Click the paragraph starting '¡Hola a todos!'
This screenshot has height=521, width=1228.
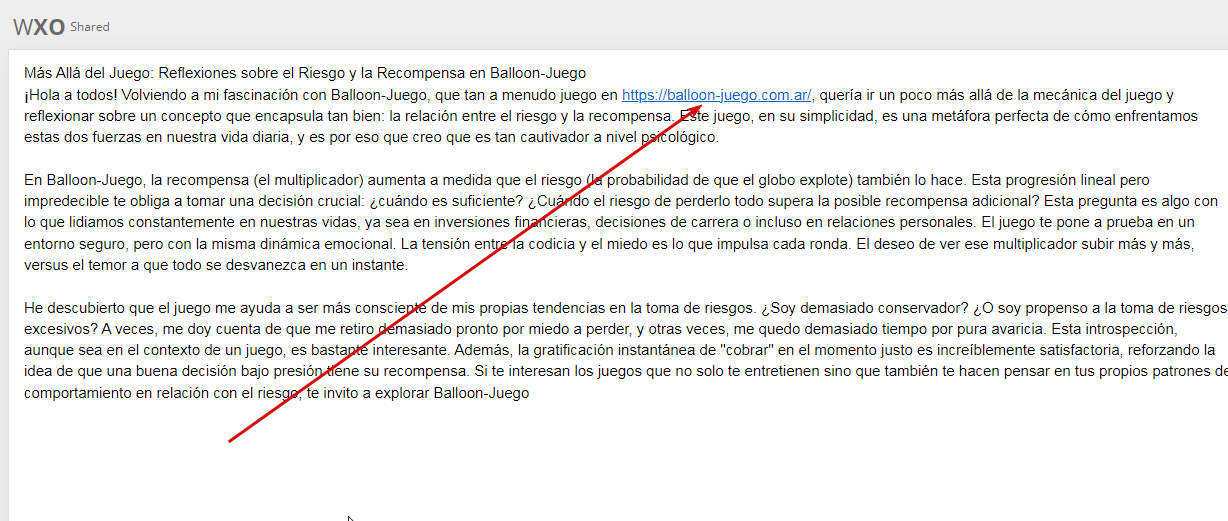[611, 116]
